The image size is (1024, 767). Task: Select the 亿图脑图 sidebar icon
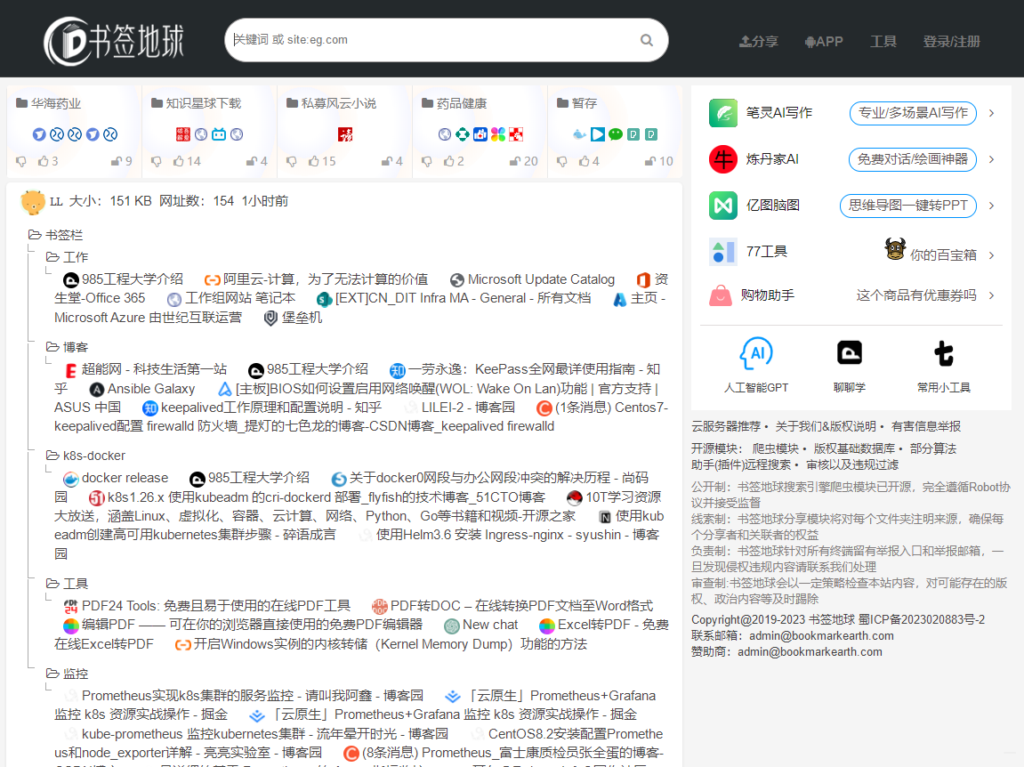(722, 204)
